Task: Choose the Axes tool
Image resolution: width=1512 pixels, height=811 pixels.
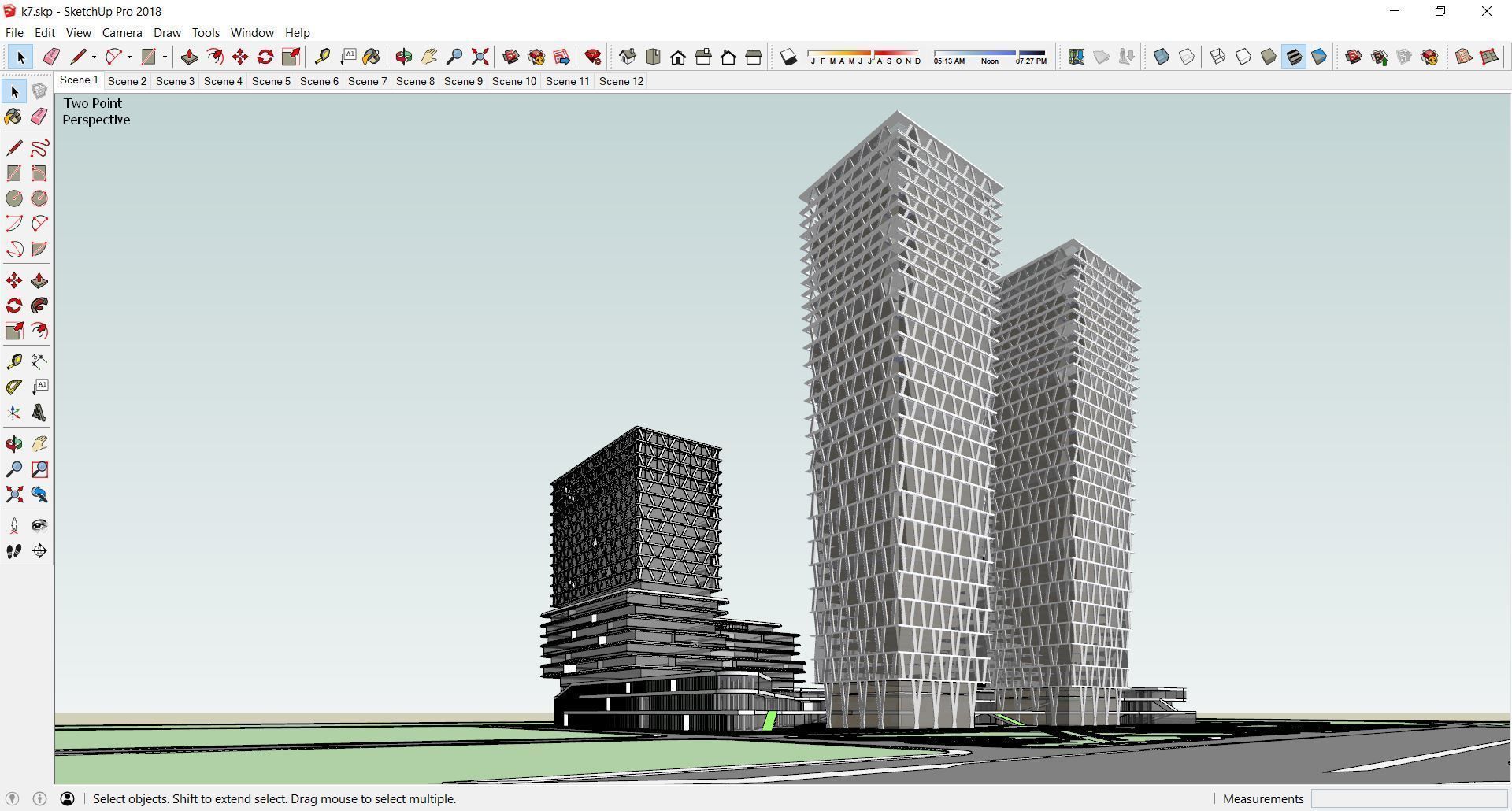Action: pyautogui.click(x=14, y=413)
